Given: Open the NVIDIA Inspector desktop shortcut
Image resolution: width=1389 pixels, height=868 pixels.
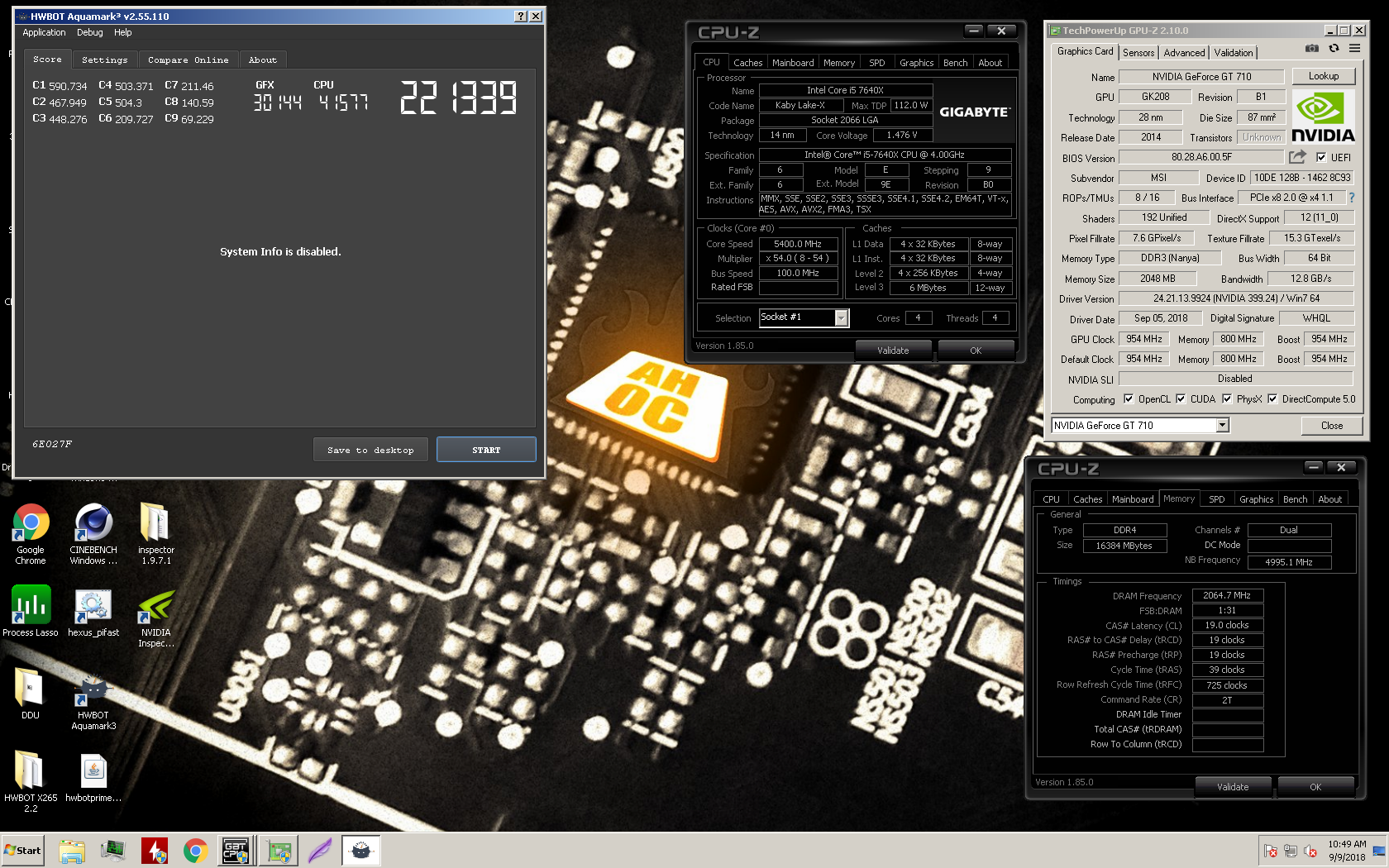Looking at the screenshot, I should point(155,618).
